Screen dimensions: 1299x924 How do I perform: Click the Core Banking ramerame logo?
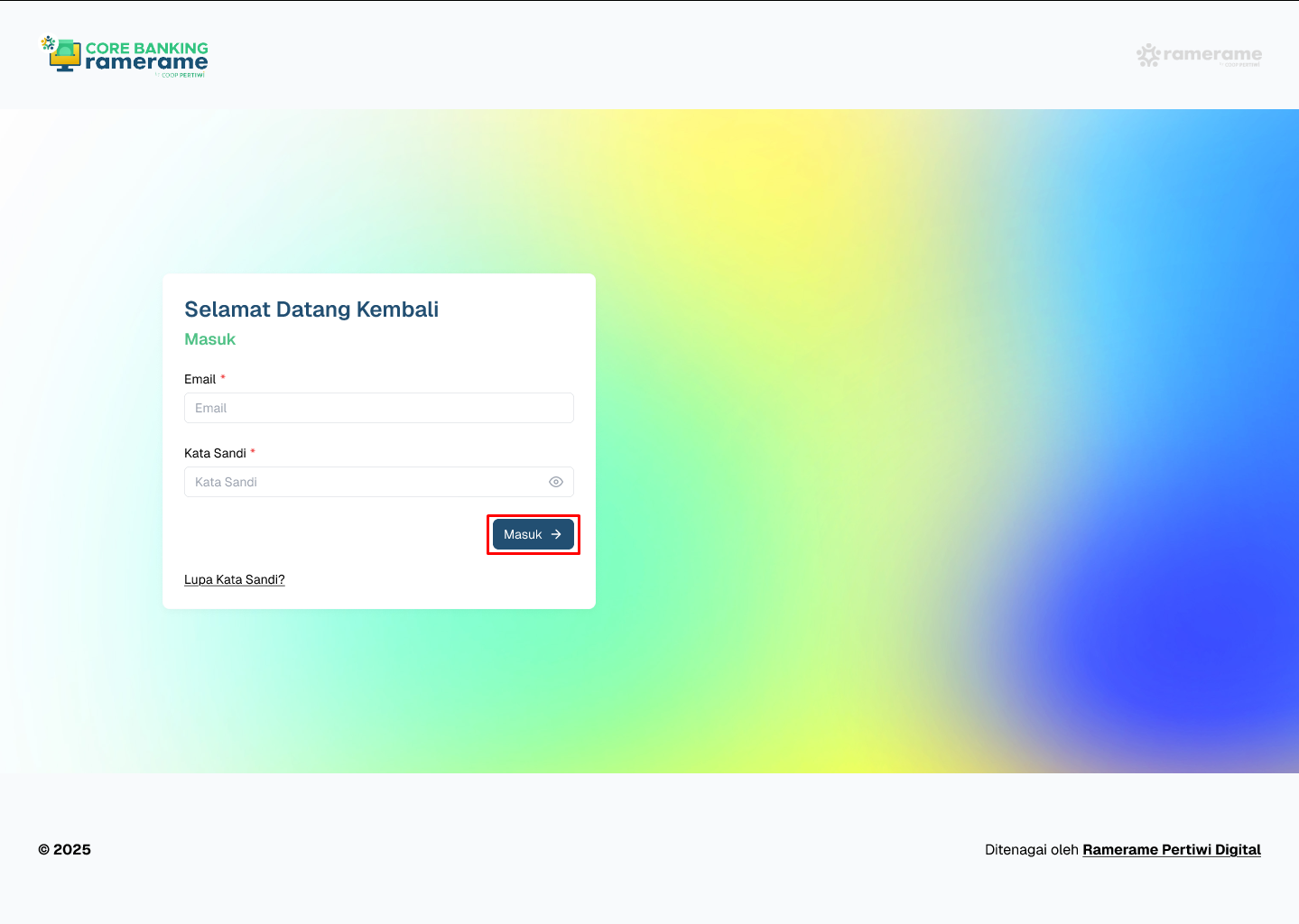click(x=125, y=55)
